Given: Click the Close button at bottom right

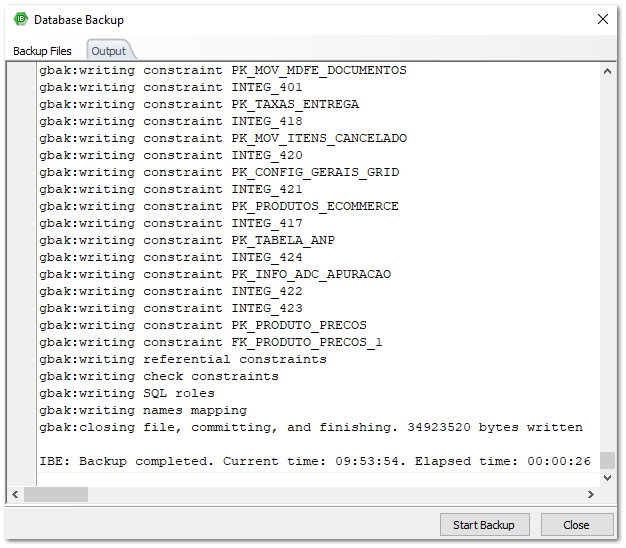Looking at the screenshot, I should point(576,525).
